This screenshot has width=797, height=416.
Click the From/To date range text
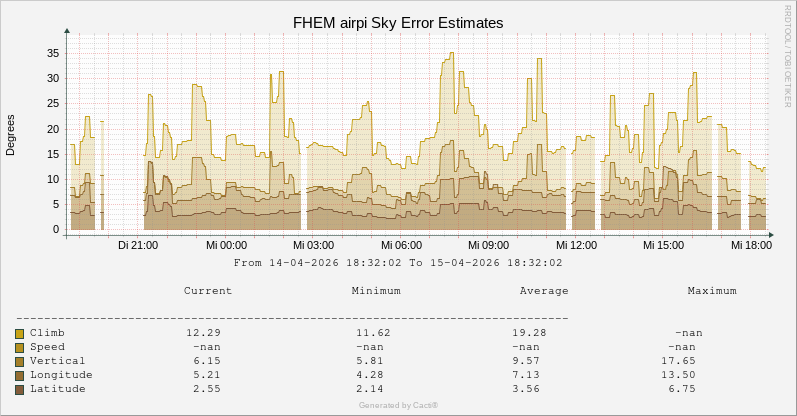[398, 263]
